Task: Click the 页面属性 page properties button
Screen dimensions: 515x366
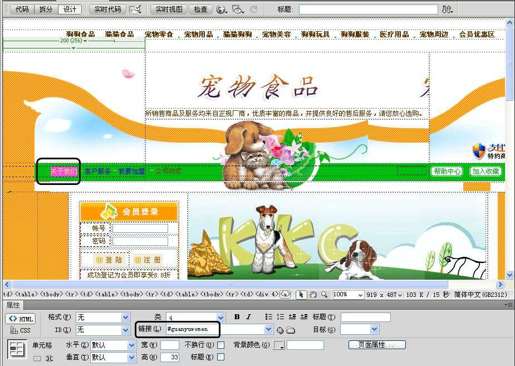Action: click(377, 345)
